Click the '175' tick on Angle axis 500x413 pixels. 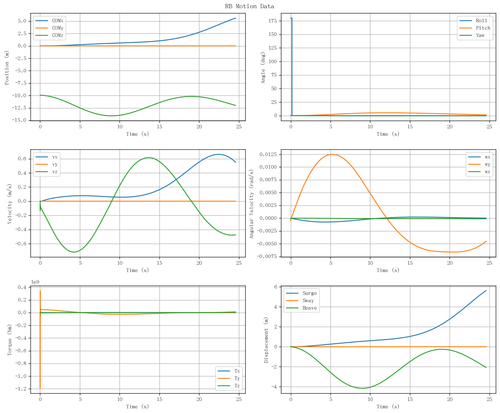[x=272, y=21]
